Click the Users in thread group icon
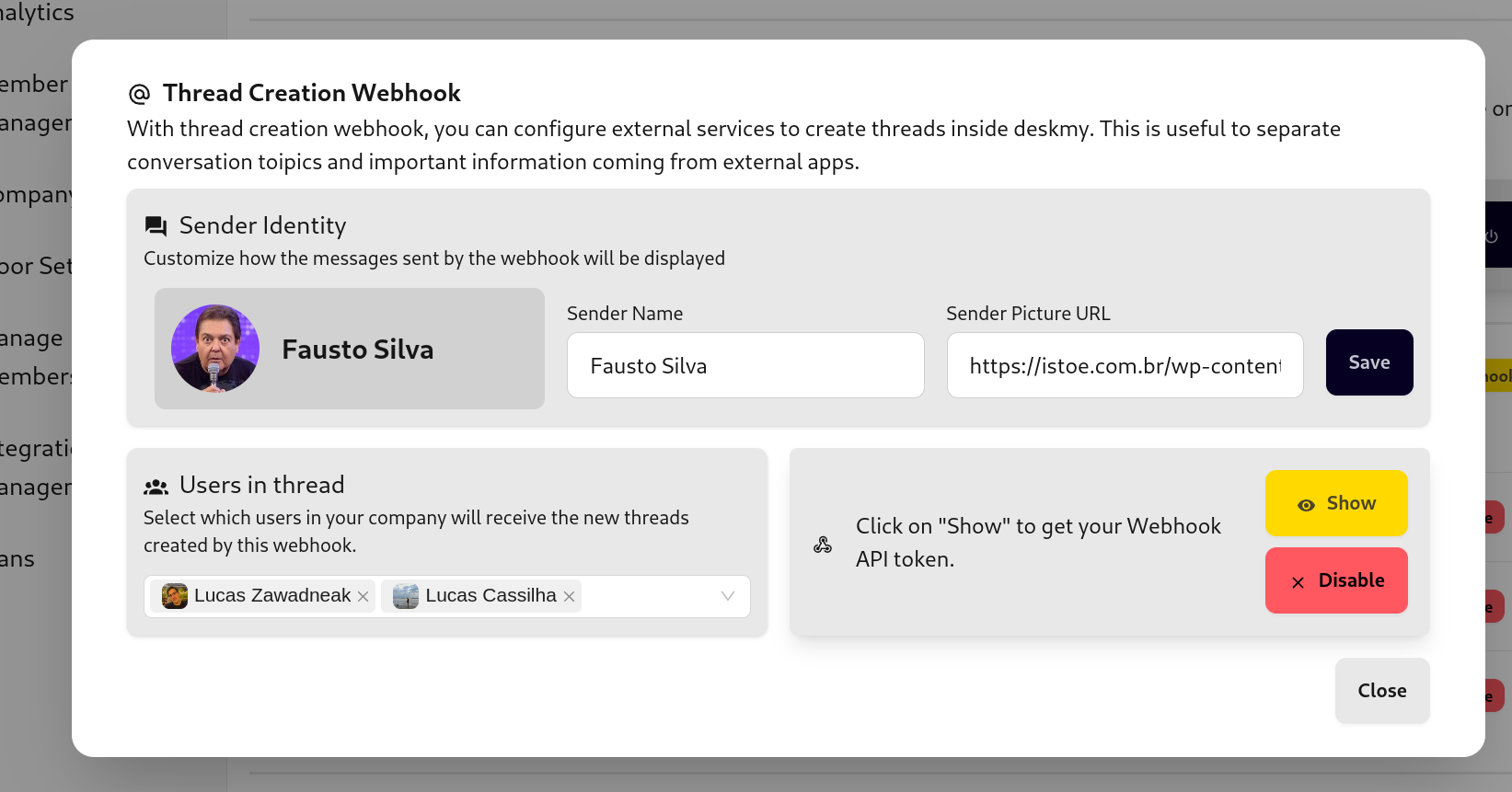The width and height of the screenshot is (1512, 792). tap(156, 487)
